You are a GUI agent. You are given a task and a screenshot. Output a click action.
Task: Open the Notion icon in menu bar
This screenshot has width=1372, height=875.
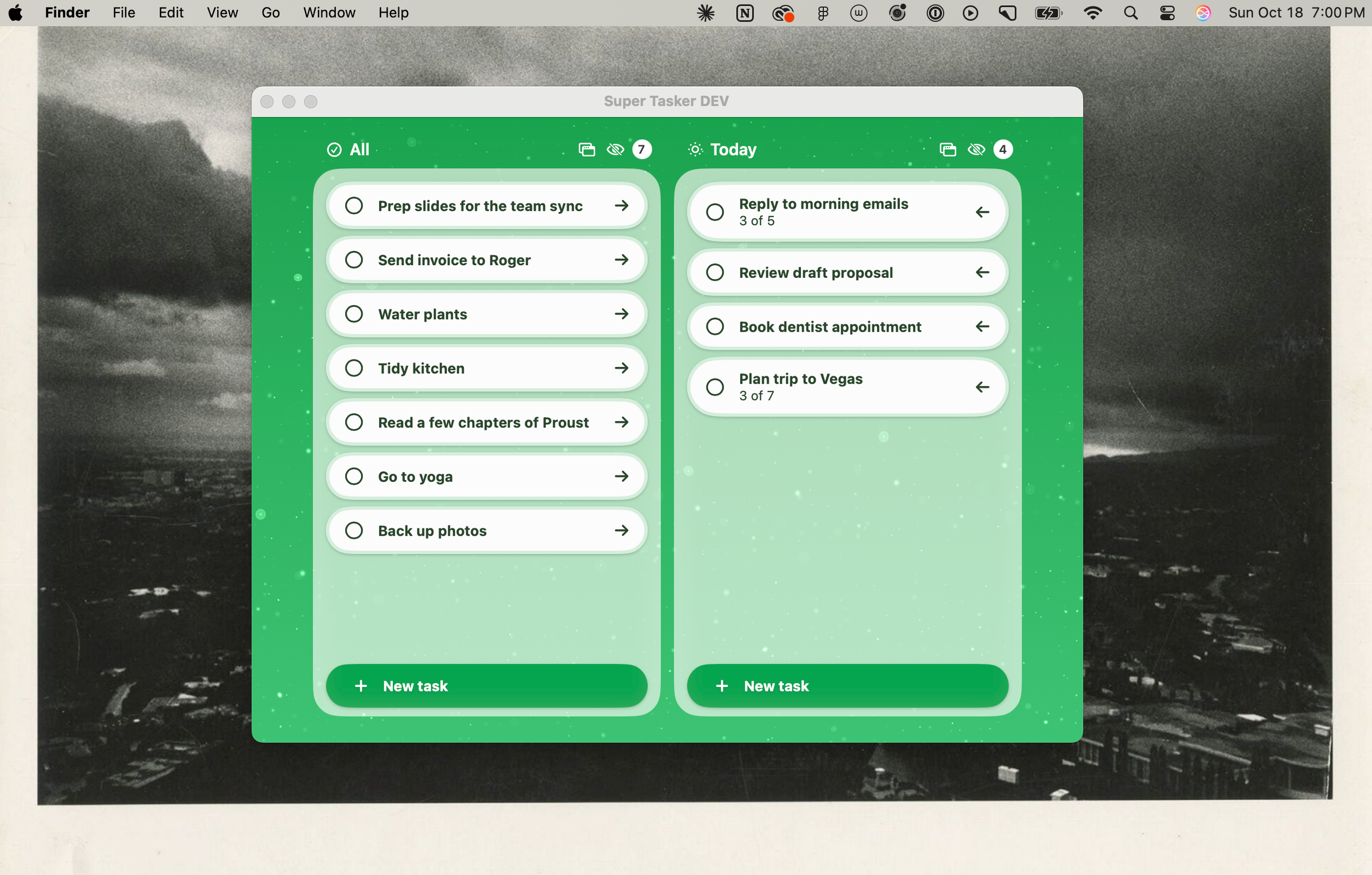point(745,13)
